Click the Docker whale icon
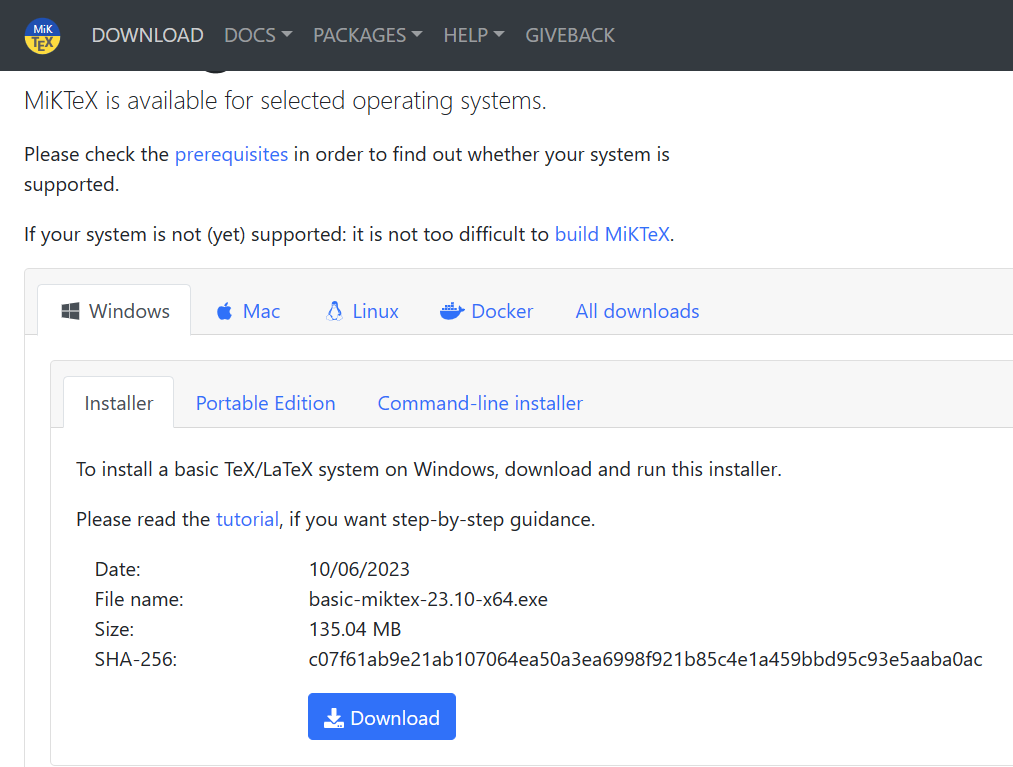Screen dimensions: 1013x767 pos(452,311)
